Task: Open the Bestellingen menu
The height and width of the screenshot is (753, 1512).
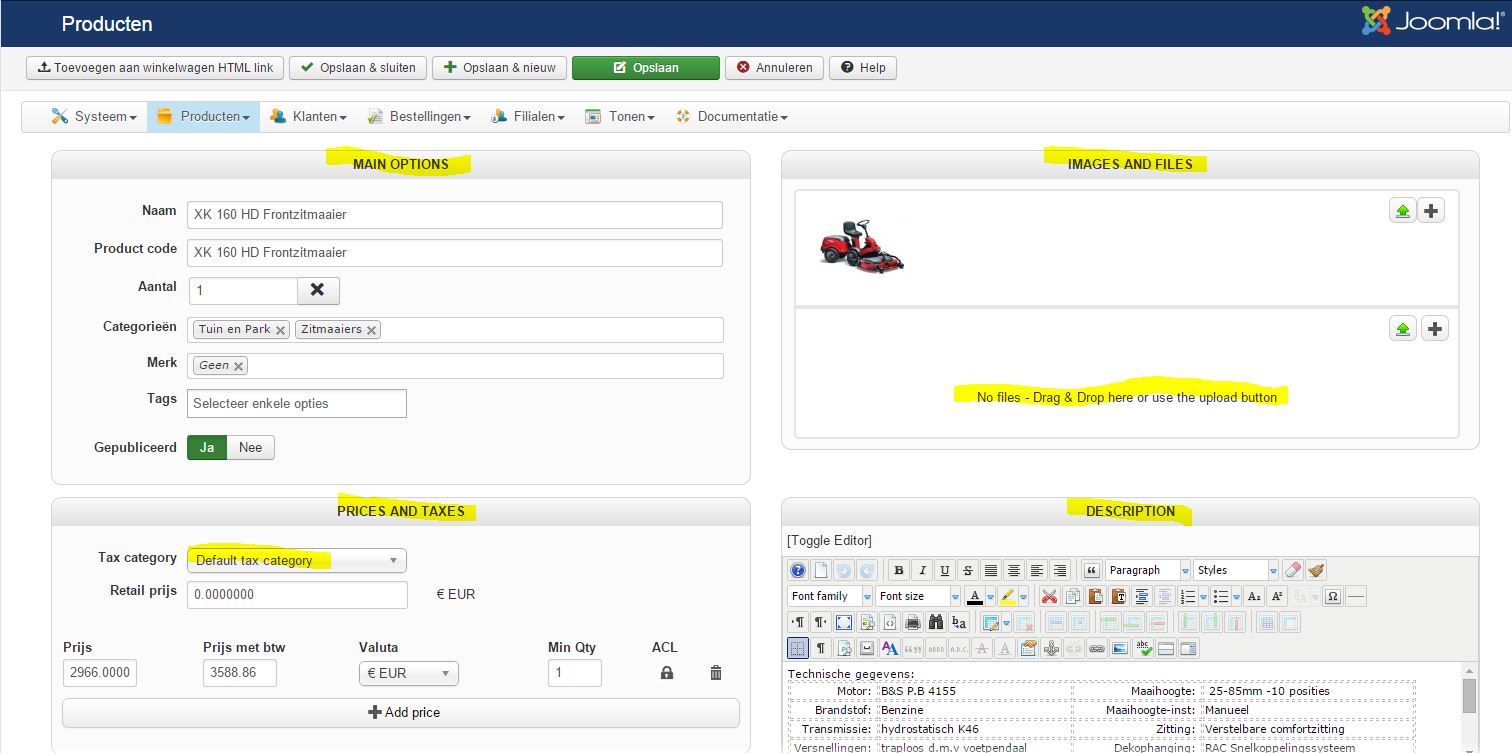Action: click(x=419, y=117)
